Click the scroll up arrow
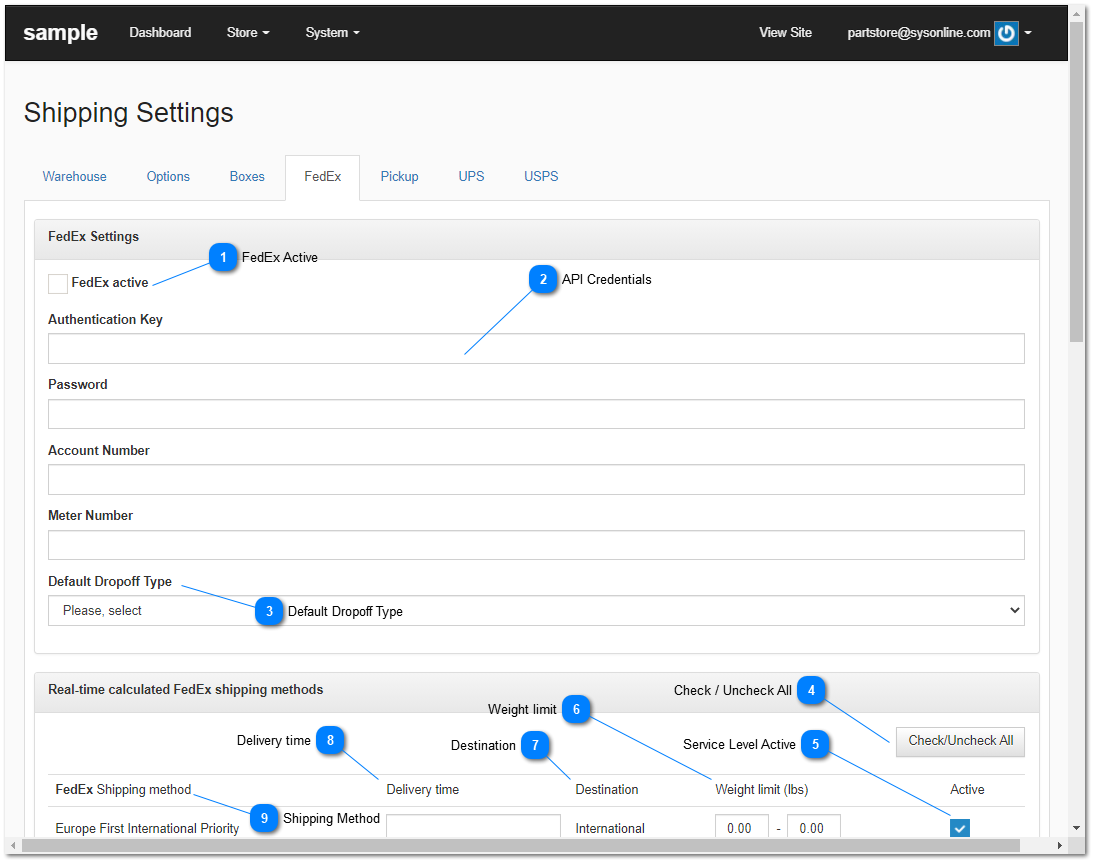The width and height of the screenshot is (1094, 863). [1077, 13]
